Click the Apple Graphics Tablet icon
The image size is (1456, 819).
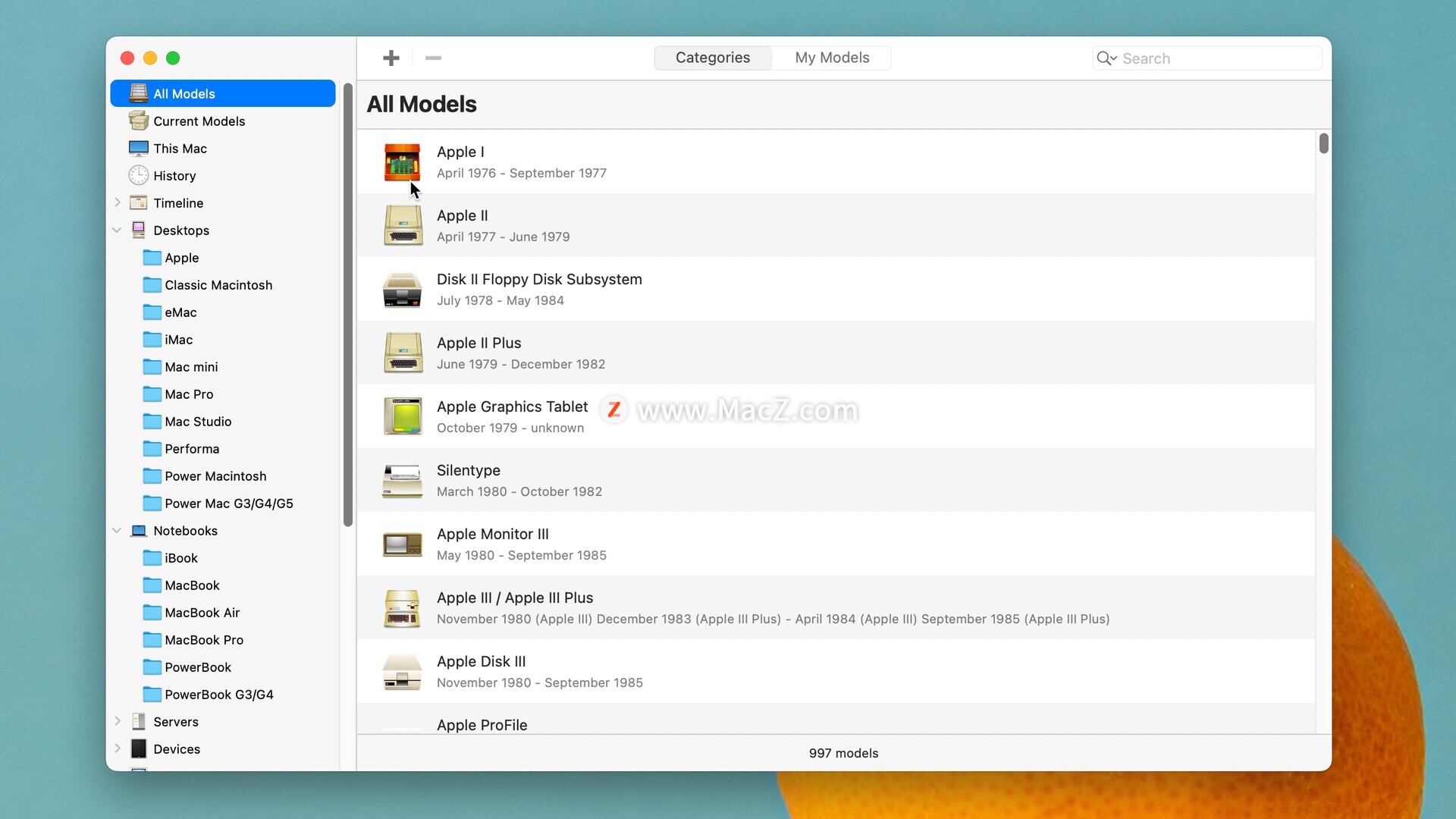pos(402,417)
